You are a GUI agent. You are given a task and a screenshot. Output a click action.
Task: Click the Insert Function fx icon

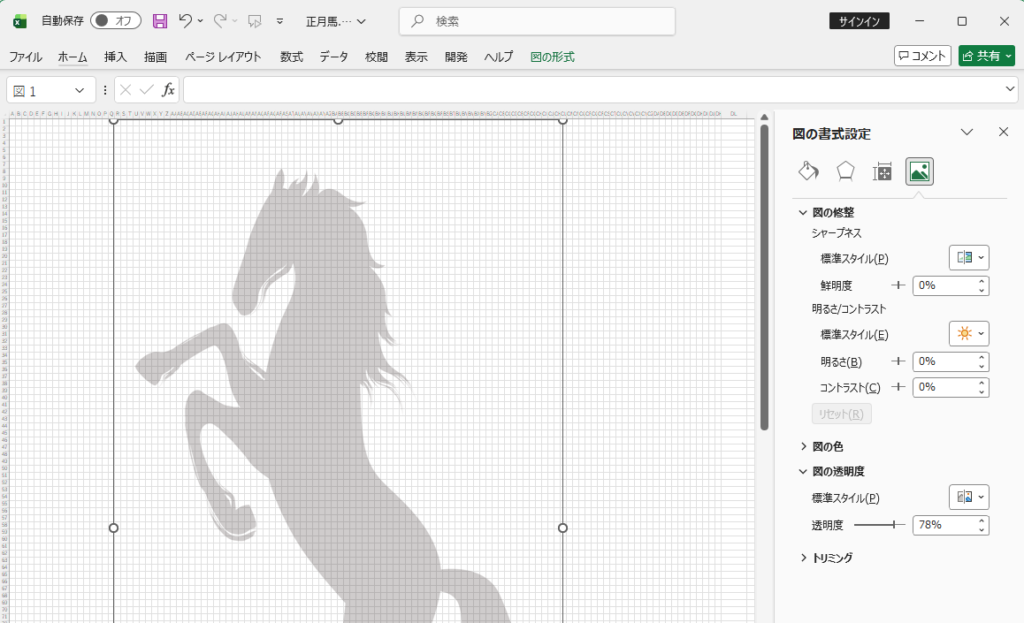pos(168,90)
